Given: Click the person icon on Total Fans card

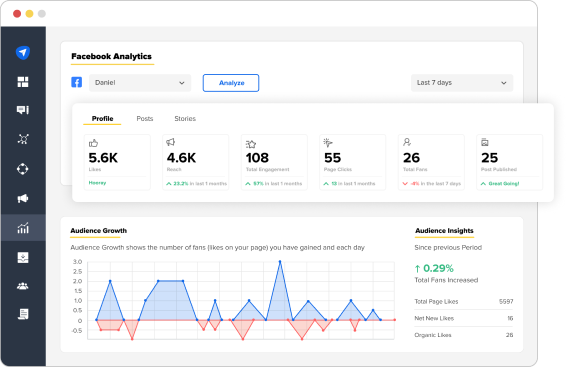Looking at the screenshot, I should 407,142.
